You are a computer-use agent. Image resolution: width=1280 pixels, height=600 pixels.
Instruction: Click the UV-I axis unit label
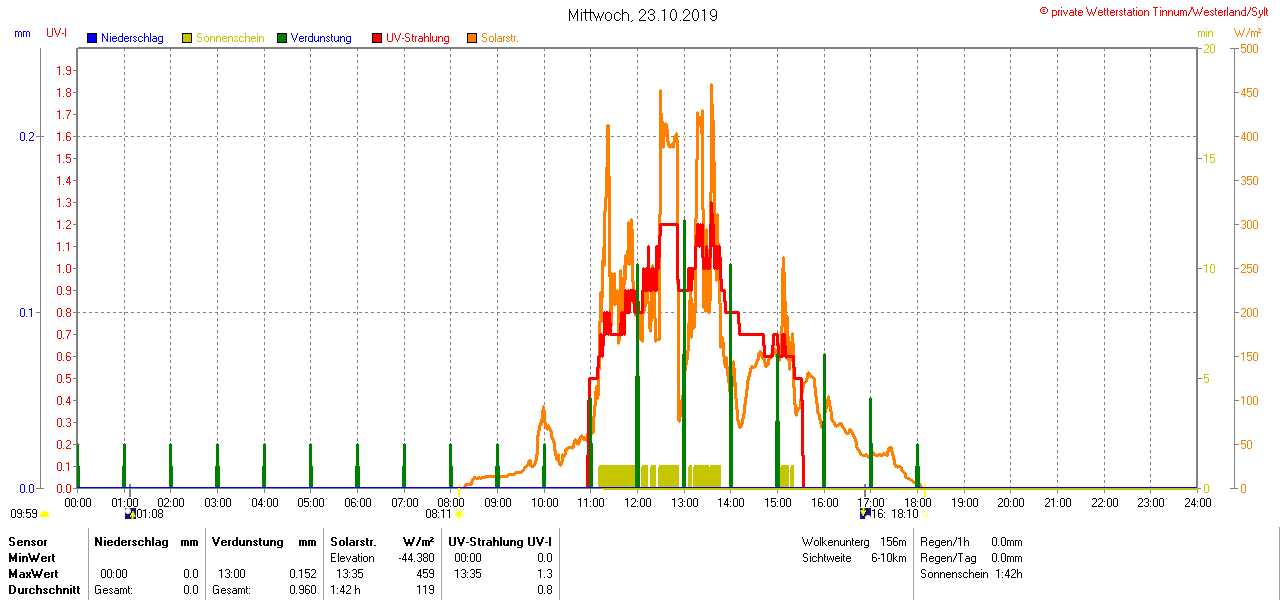coord(57,33)
